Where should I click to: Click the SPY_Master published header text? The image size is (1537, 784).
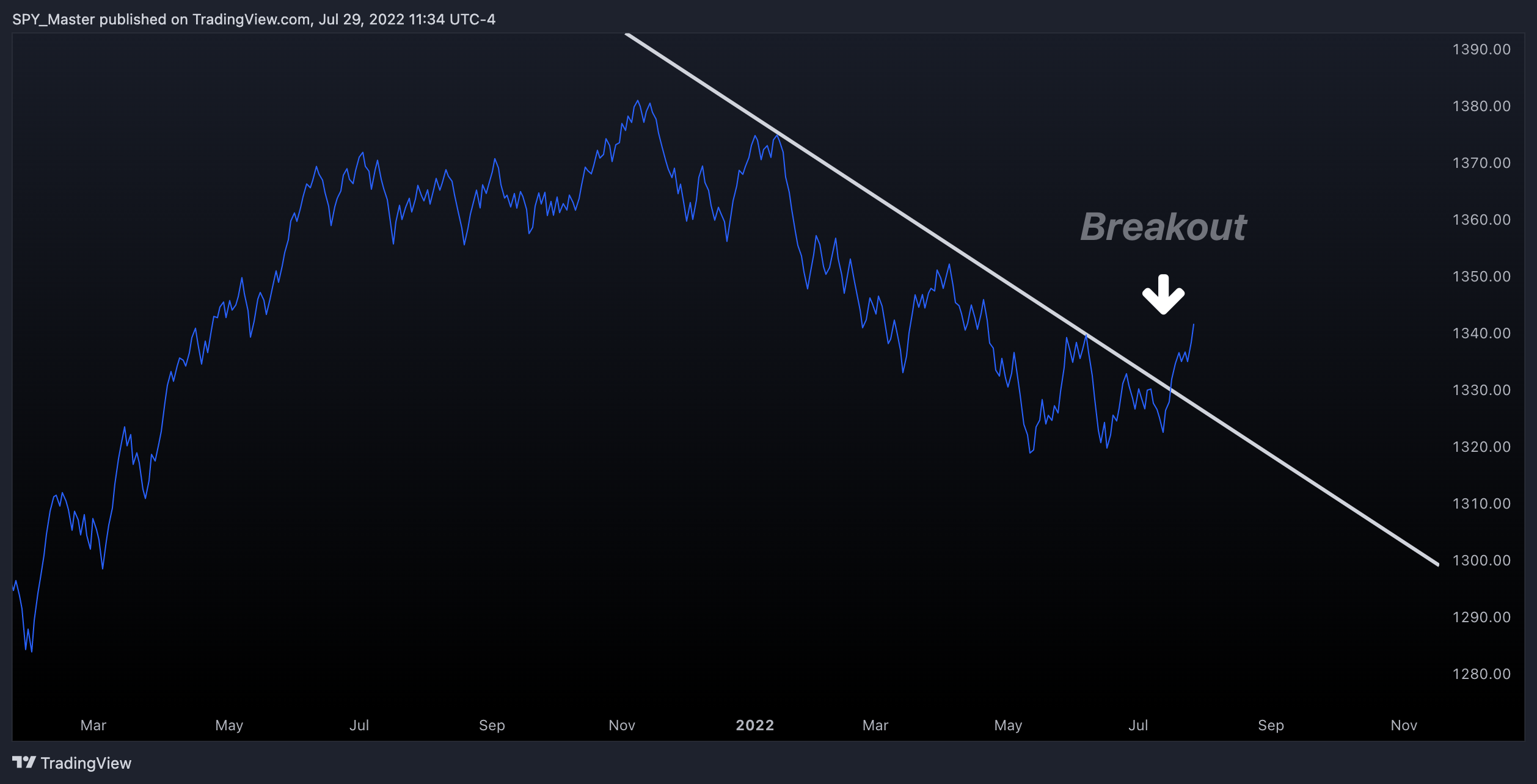tap(254, 20)
